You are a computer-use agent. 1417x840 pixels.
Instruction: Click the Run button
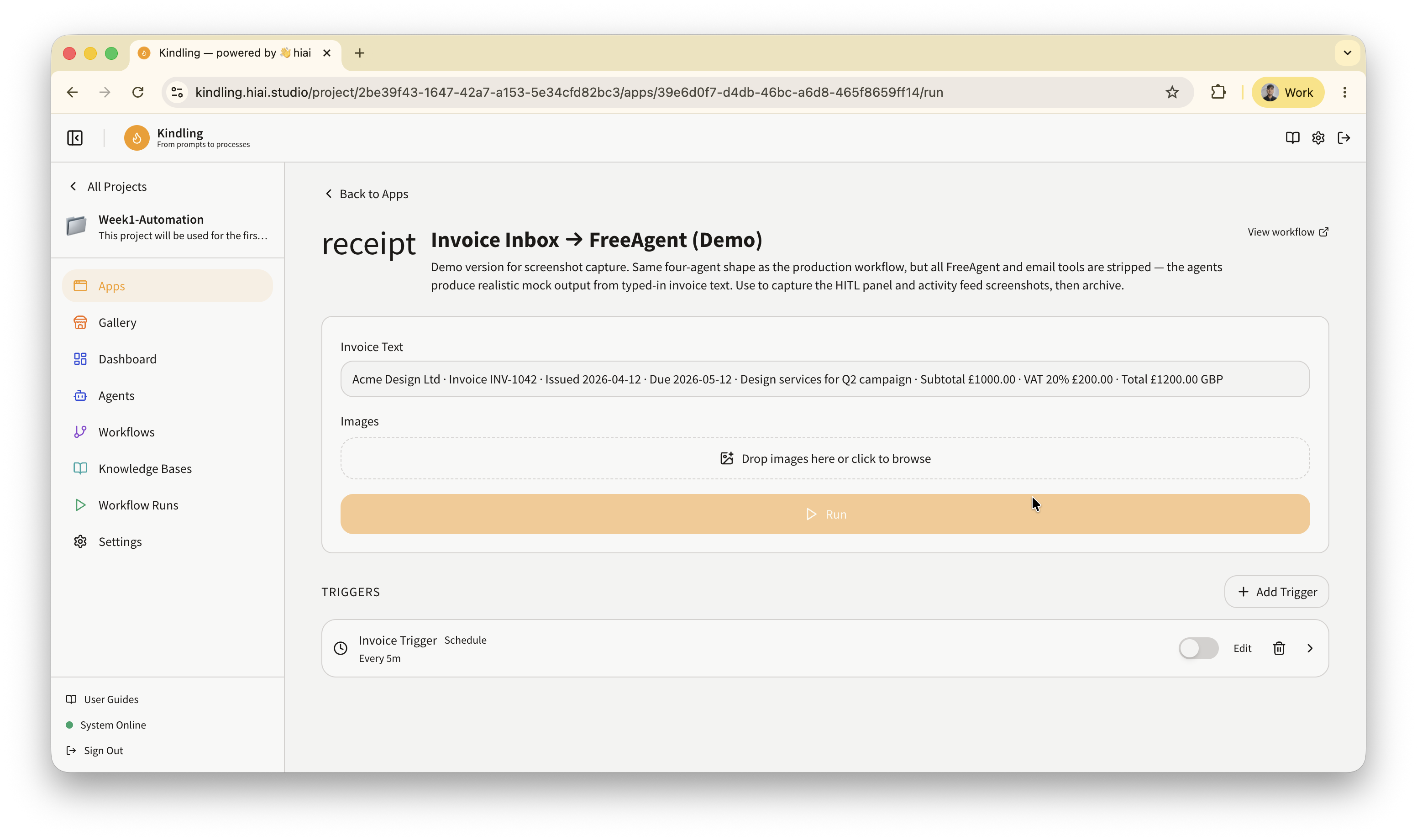pos(824,514)
